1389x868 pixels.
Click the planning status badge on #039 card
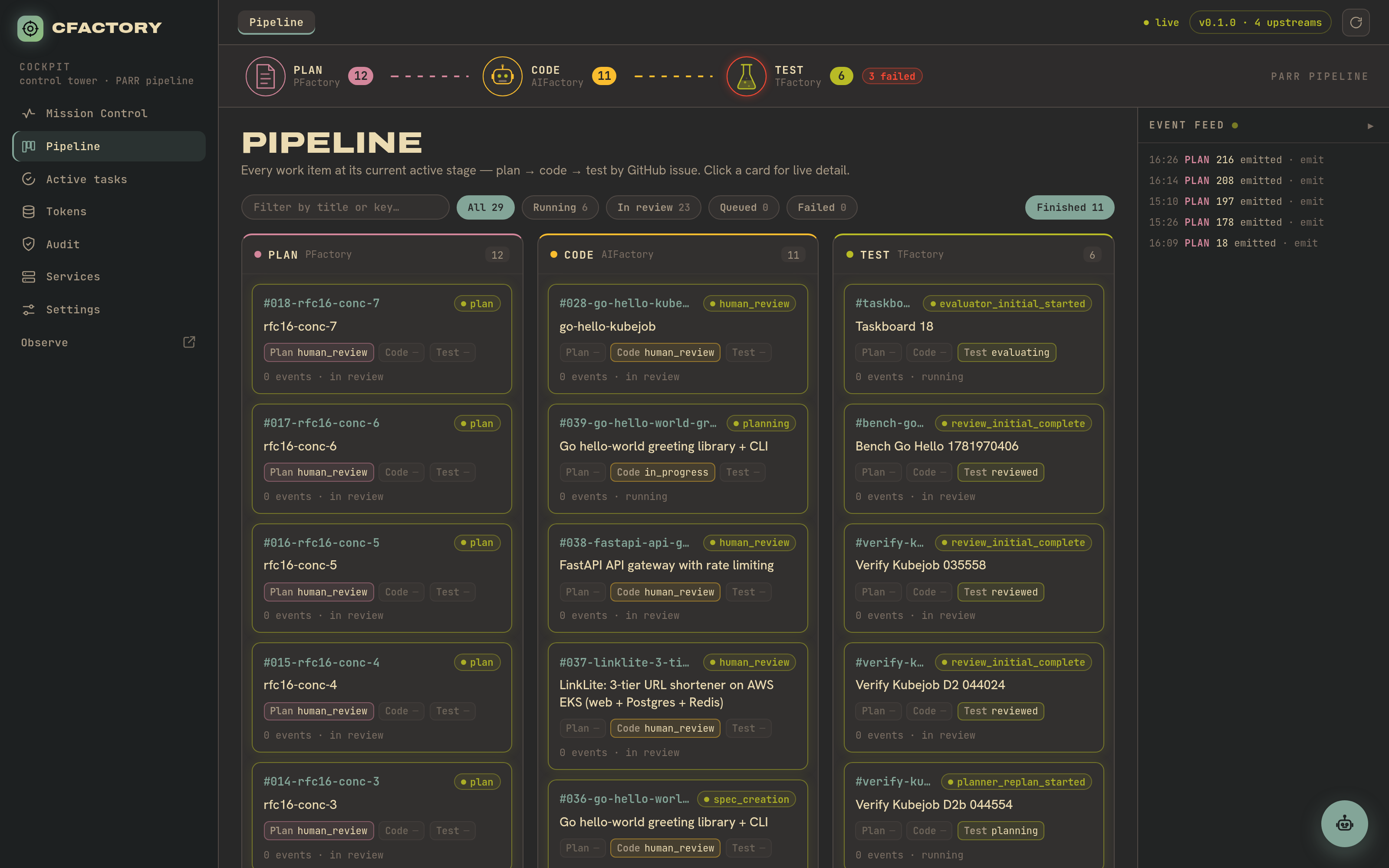pos(761,424)
